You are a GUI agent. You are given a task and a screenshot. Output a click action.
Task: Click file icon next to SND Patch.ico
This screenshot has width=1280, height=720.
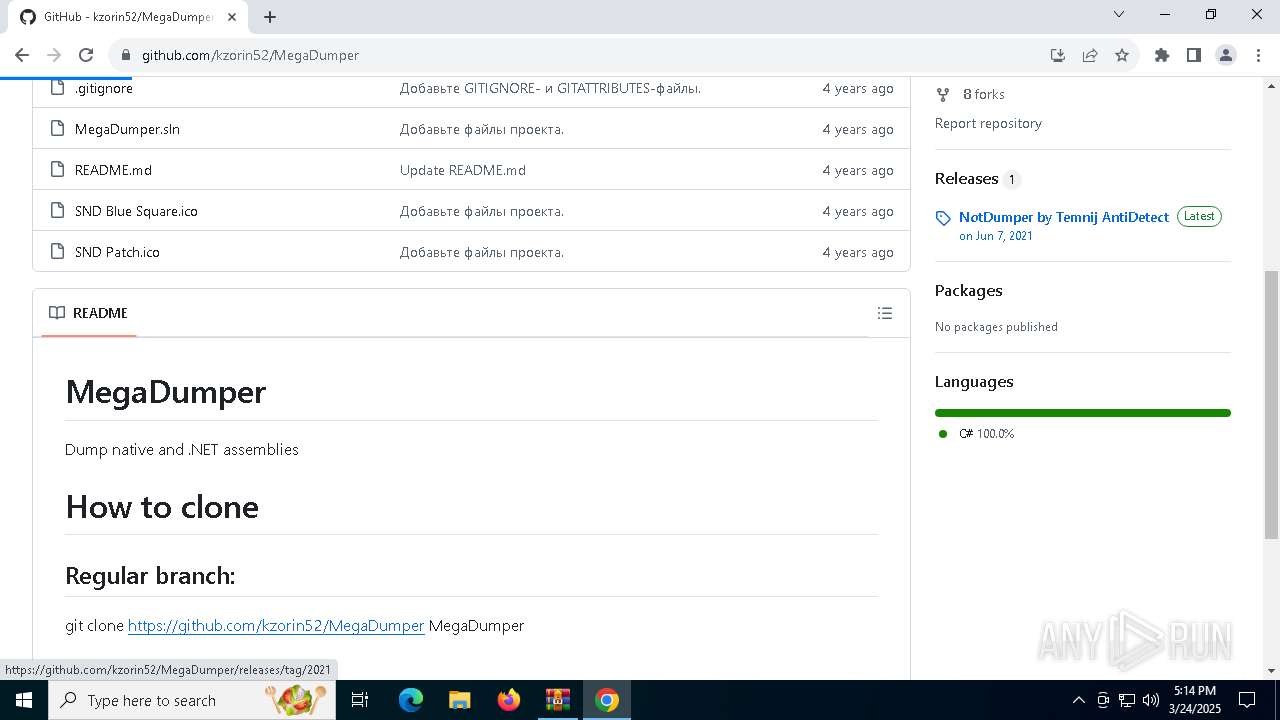tap(57, 252)
